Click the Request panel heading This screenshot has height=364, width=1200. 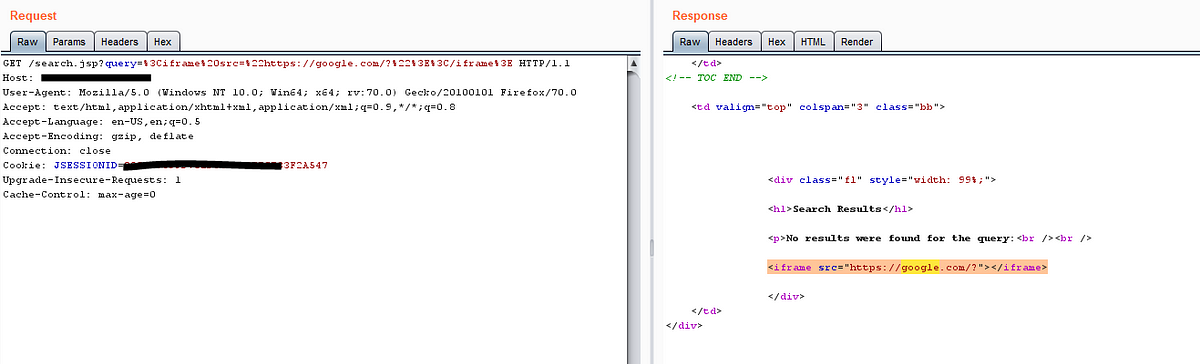(33, 16)
